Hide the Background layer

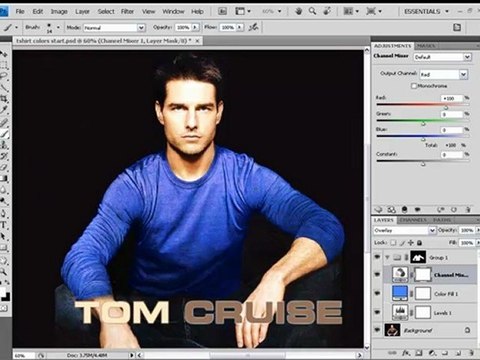click(x=377, y=330)
